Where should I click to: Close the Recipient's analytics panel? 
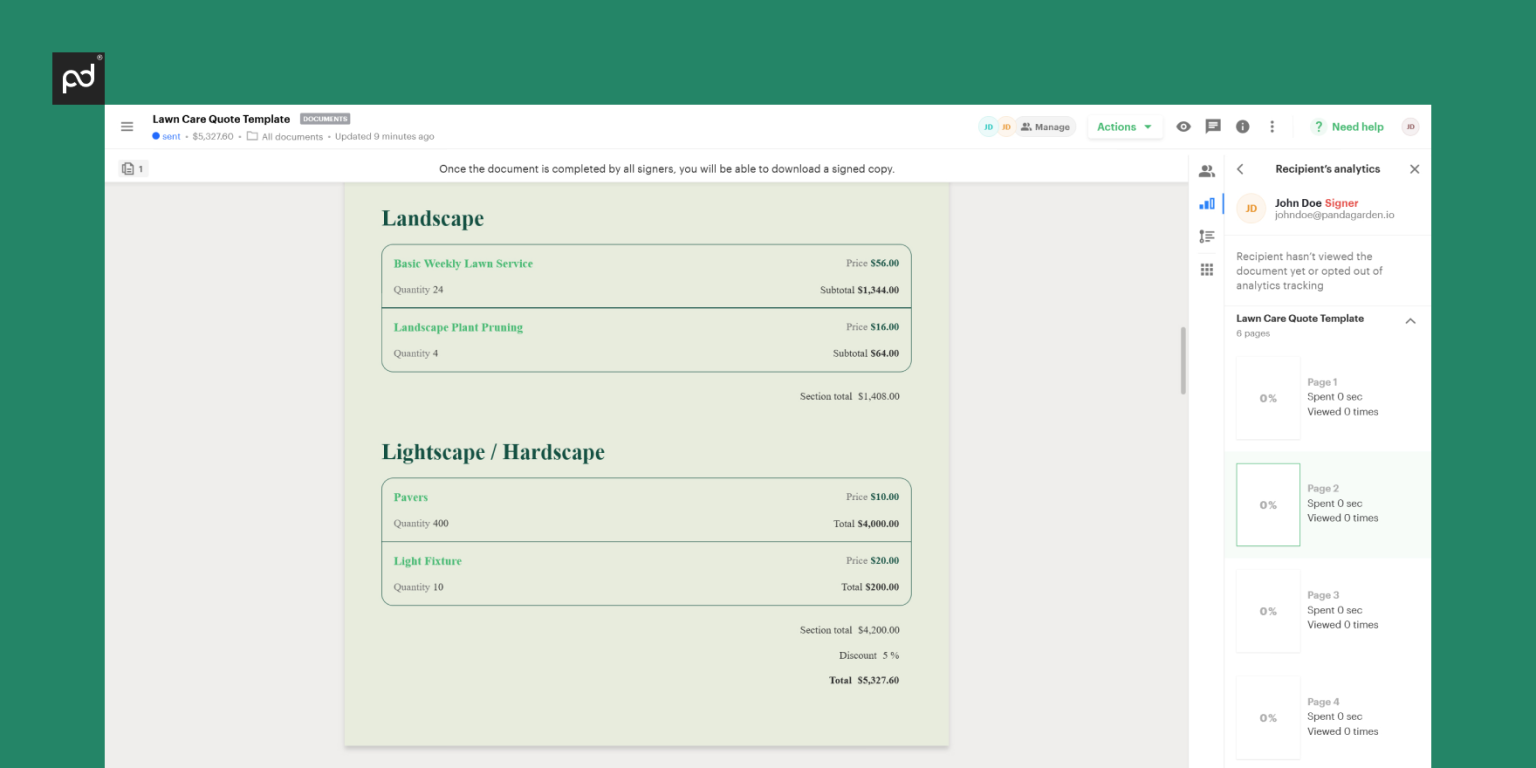coord(1414,170)
